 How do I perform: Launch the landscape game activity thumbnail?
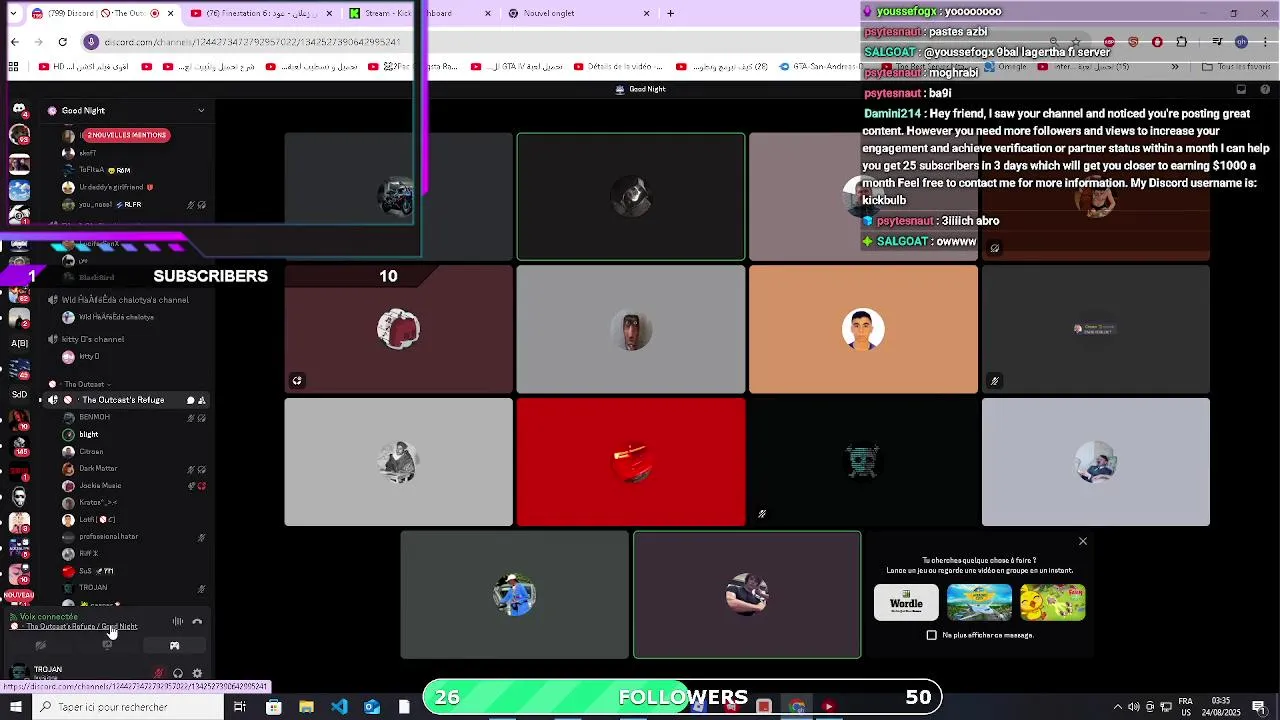pyautogui.click(x=979, y=603)
